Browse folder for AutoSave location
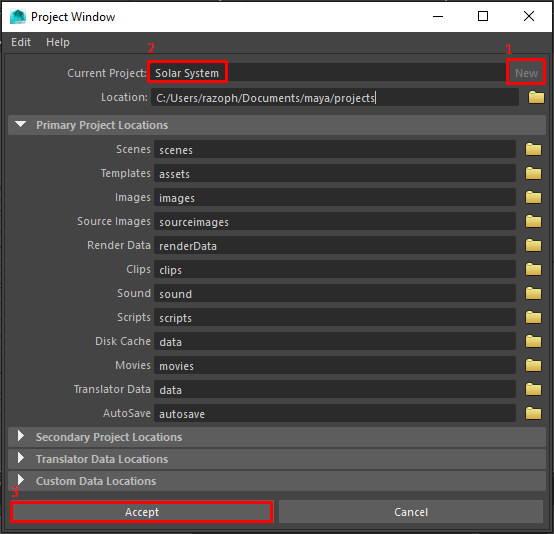Screen dimensions: 554x534 (533, 413)
